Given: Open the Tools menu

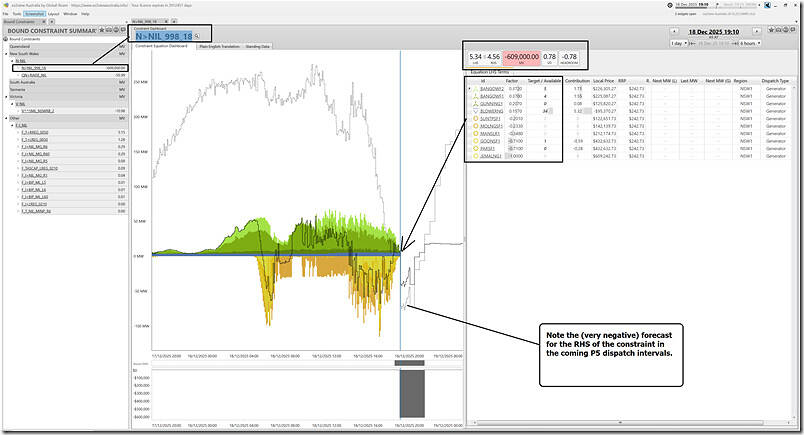Looking at the screenshot, I should [x=19, y=14].
